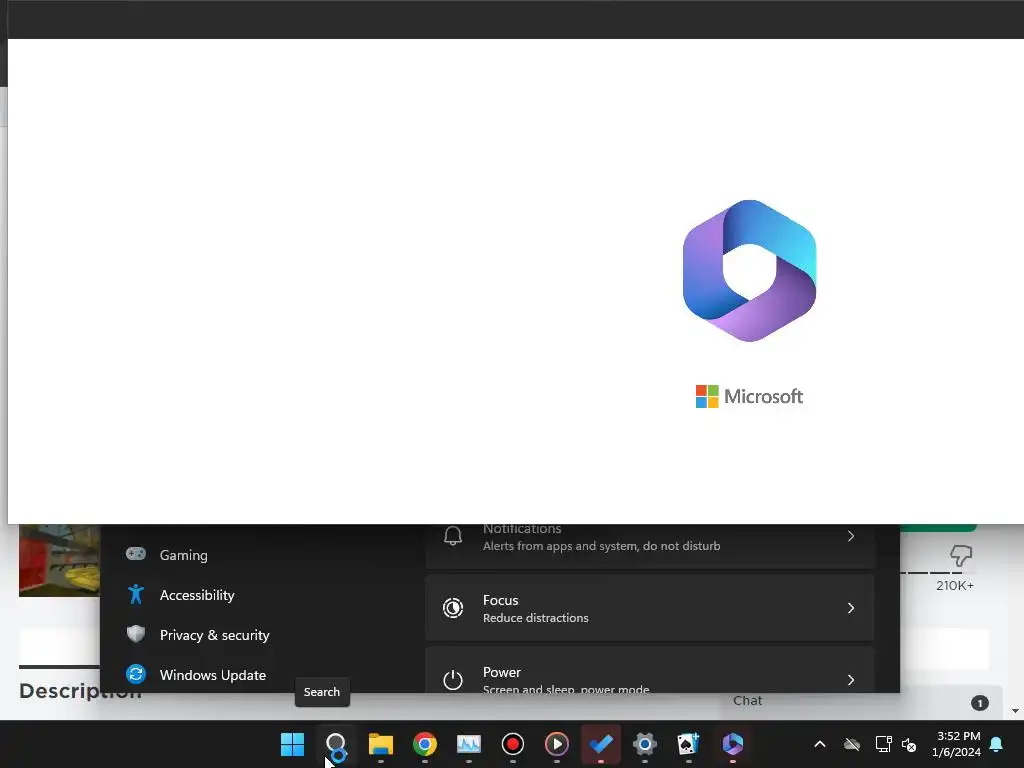Expand the Focus row chevron
The image size is (1024, 768).
click(851, 608)
